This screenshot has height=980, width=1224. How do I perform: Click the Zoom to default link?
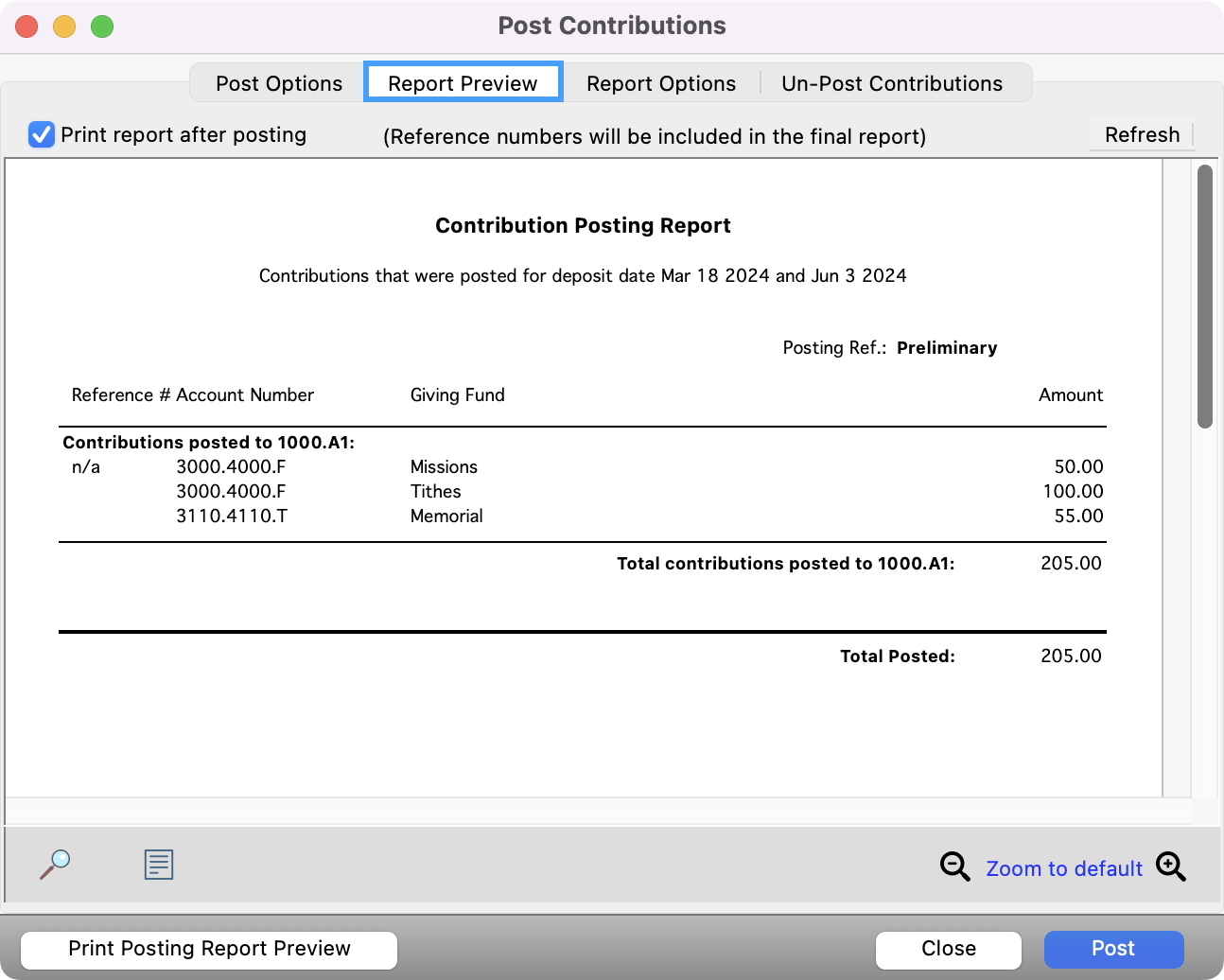(x=1063, y=867)
